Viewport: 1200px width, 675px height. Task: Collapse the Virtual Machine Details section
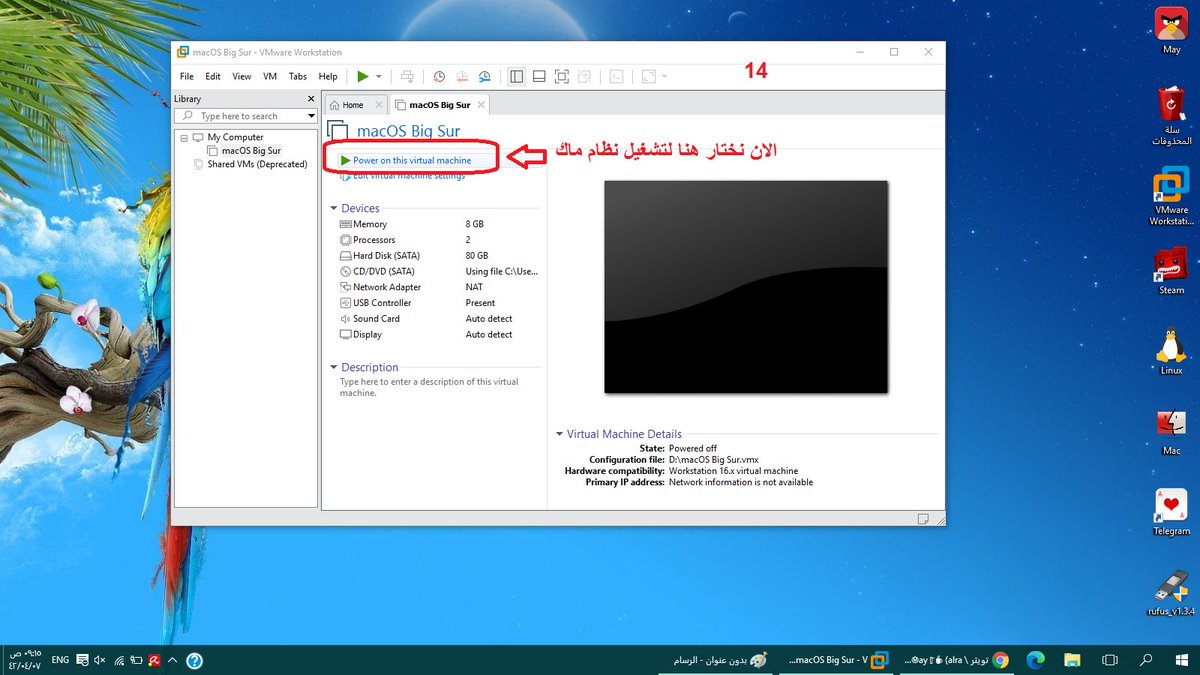560,434
